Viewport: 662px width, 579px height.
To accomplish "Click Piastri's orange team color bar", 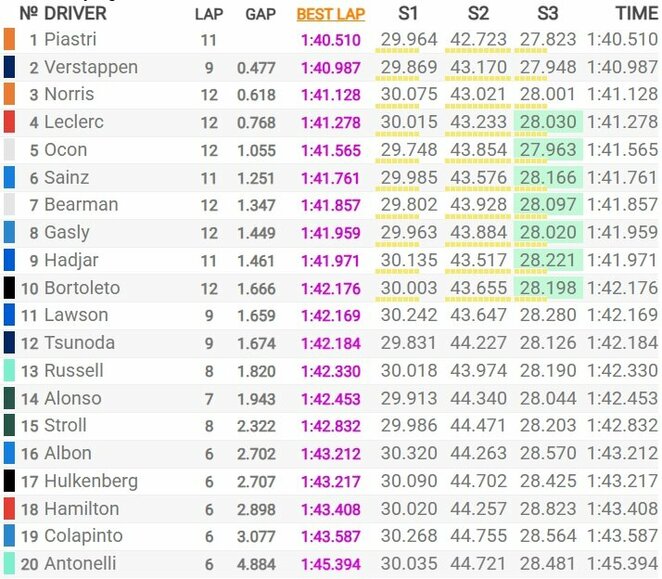I will (9, 40).
